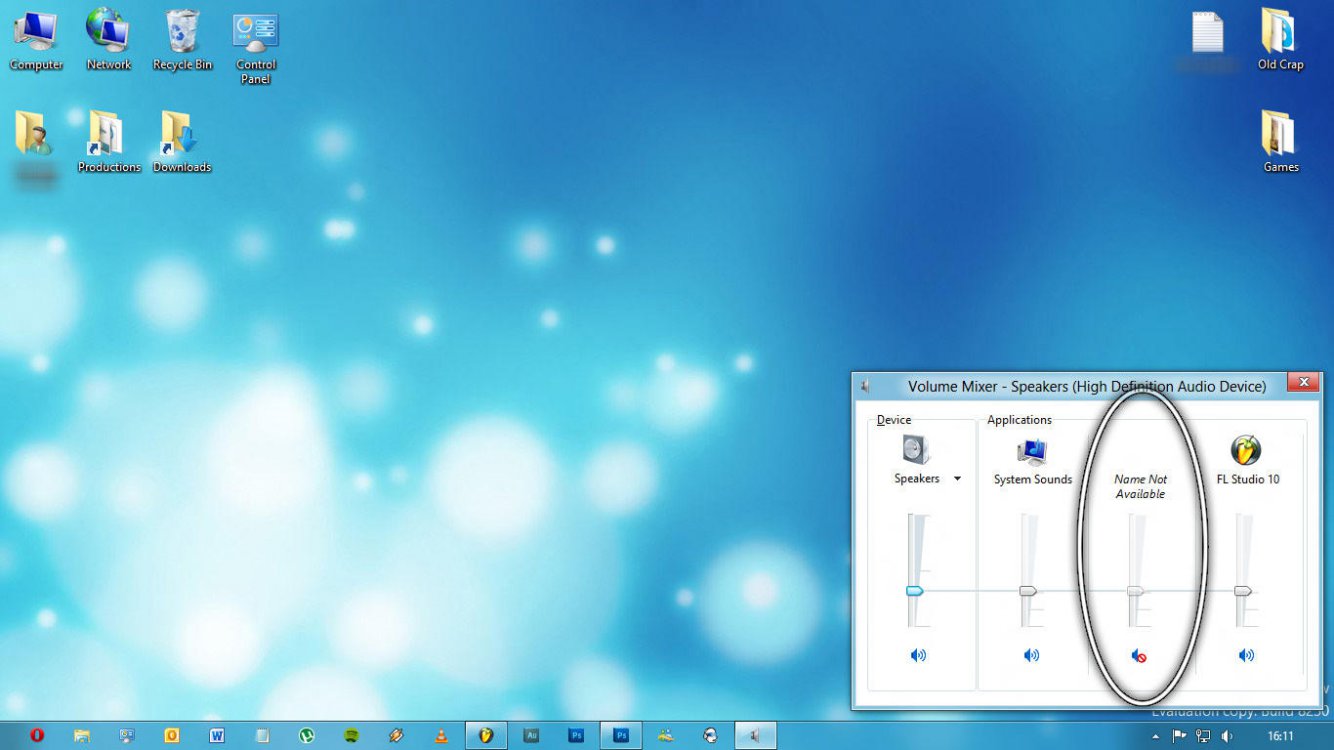Show hidden system tray icons
1334x750 pixels.
(x=1156, y=736)
